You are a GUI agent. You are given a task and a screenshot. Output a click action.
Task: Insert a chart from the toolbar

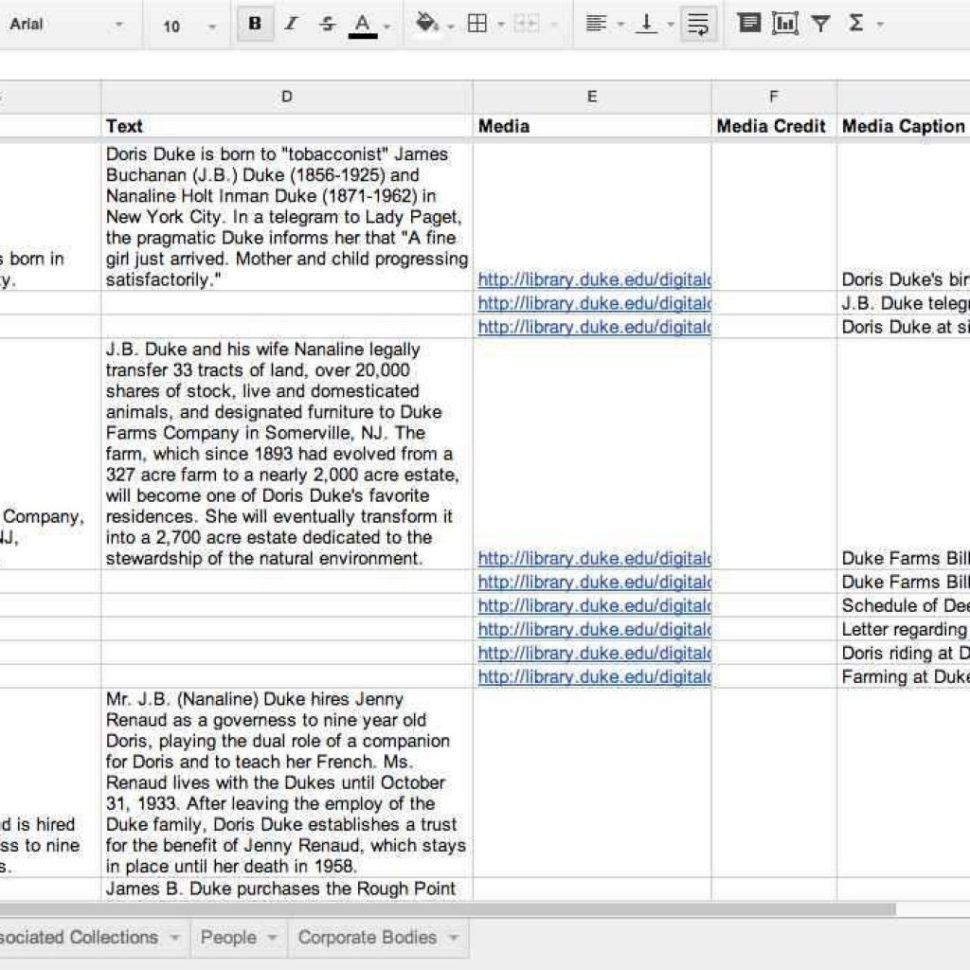pos(784,25)
